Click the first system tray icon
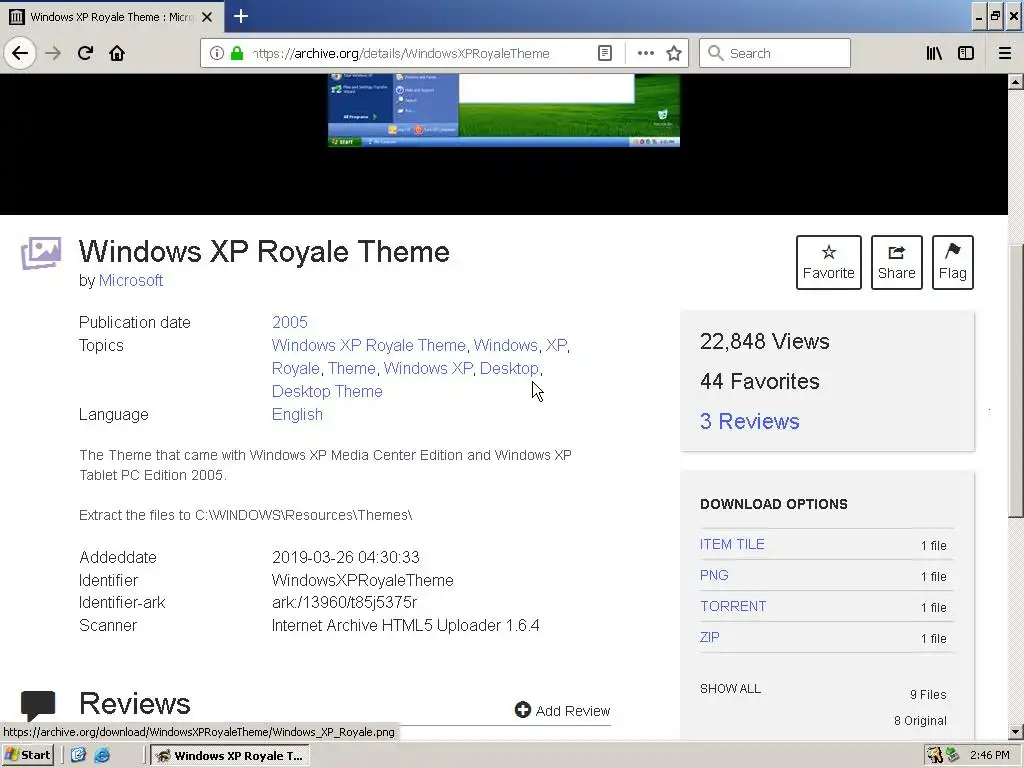The height and width of the screenshot is (768, 1024). [935, 755]
